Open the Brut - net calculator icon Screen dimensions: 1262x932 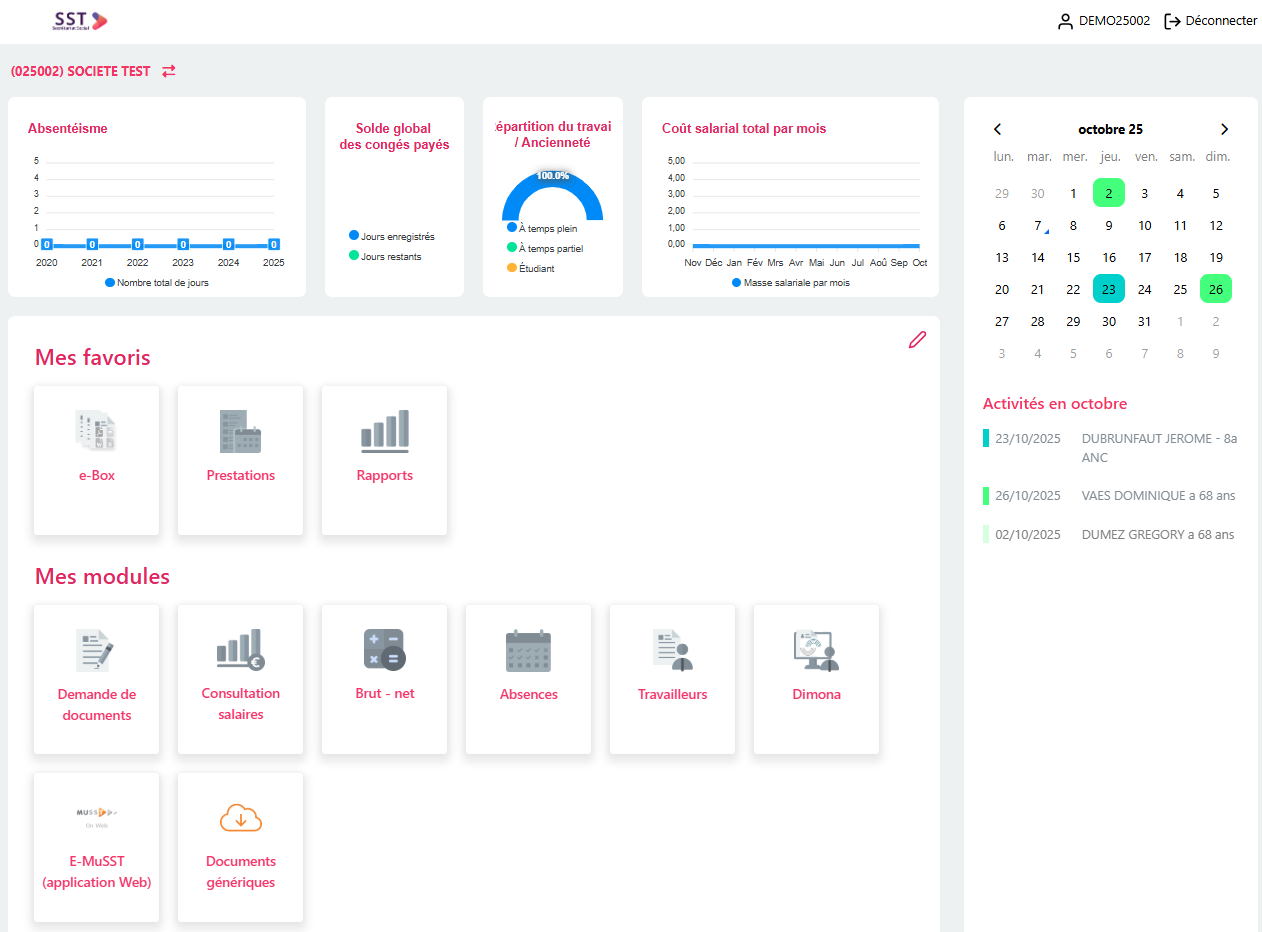[384, 649]
